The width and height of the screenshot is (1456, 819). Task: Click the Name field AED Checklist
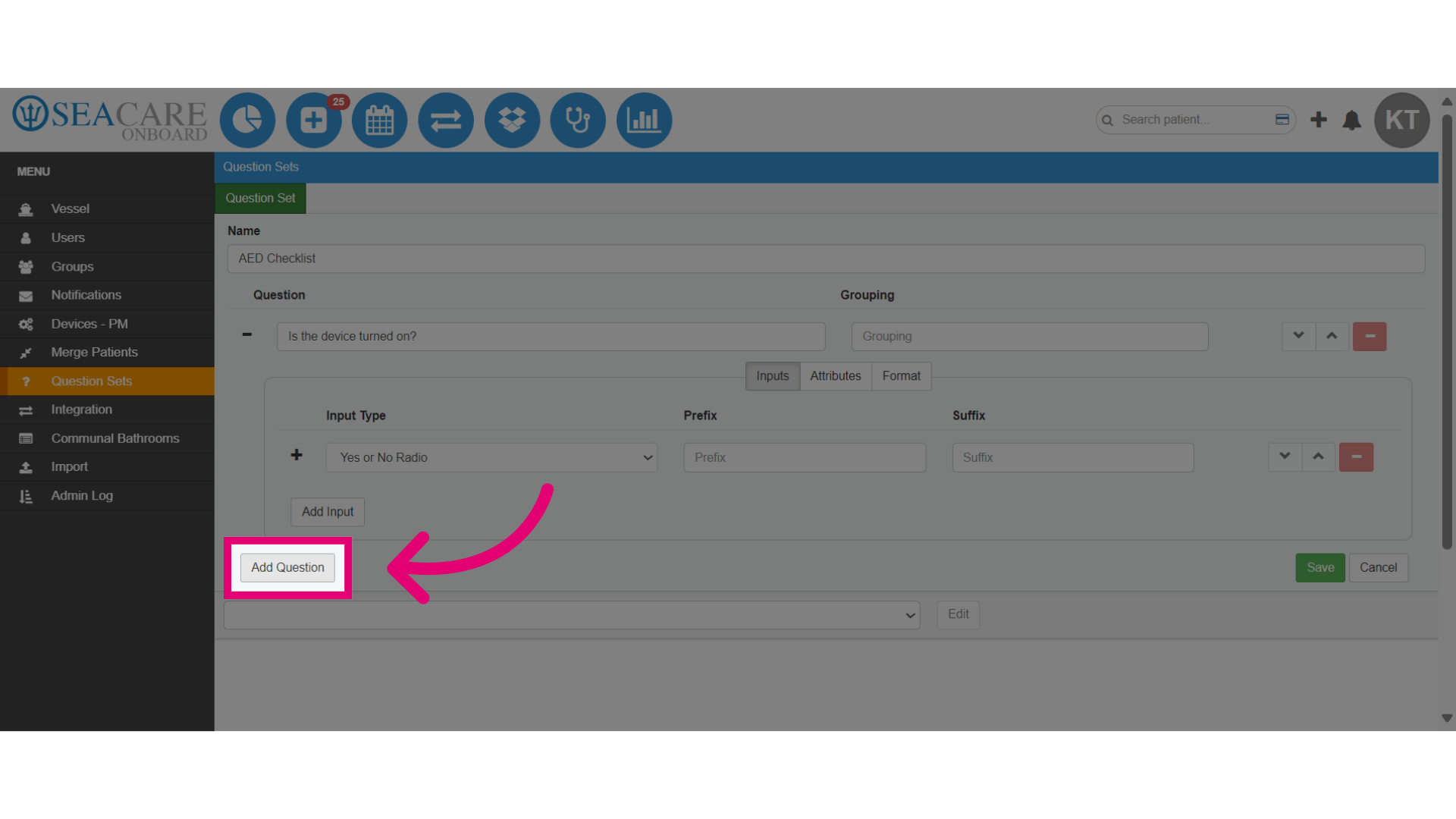click(x=826, y=259)
